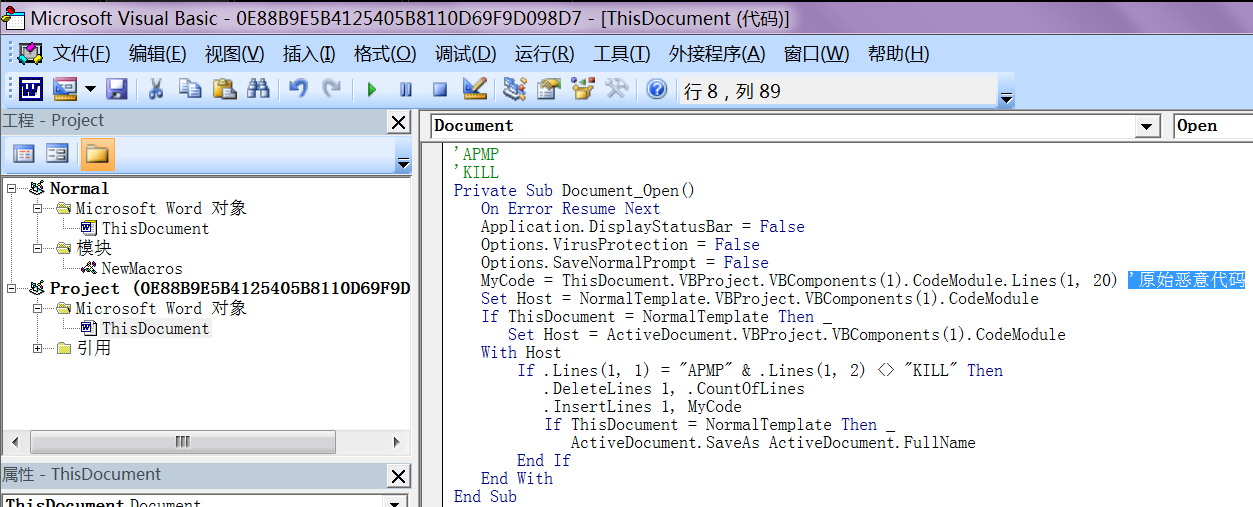
Task: Open the Insert UserForm dropdown arrow
Action: click(x=90, y=90)
